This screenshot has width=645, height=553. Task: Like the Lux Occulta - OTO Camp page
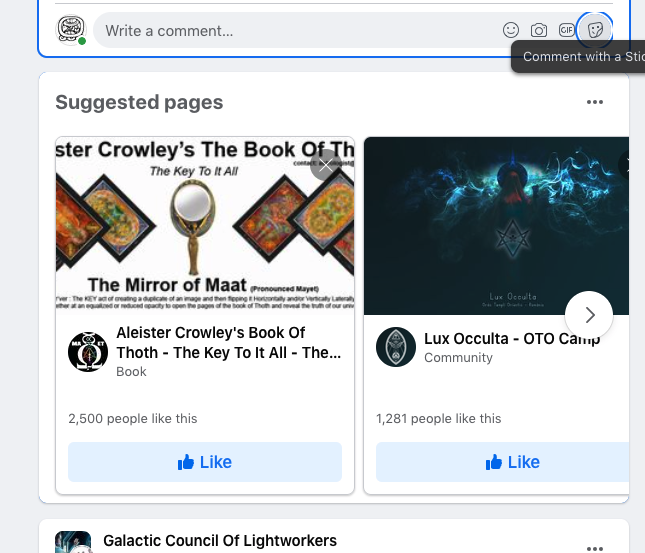pos(502,462)
